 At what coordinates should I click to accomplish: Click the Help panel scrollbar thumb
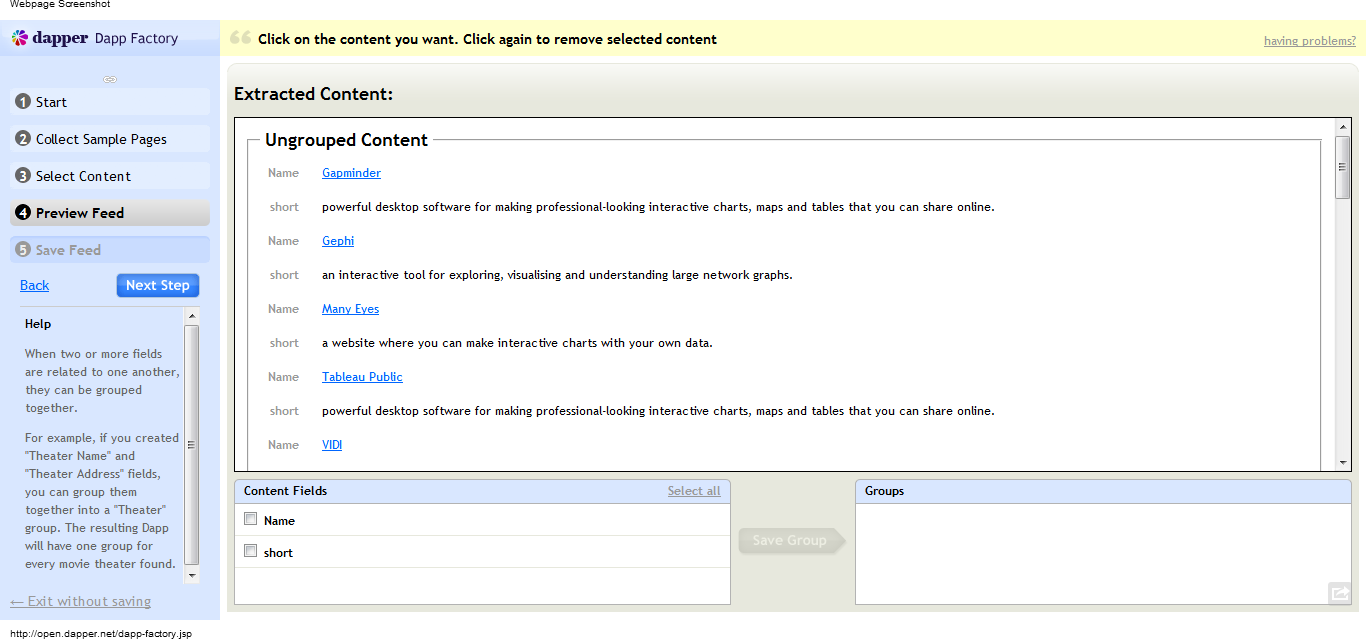click(x=192, y=444)
